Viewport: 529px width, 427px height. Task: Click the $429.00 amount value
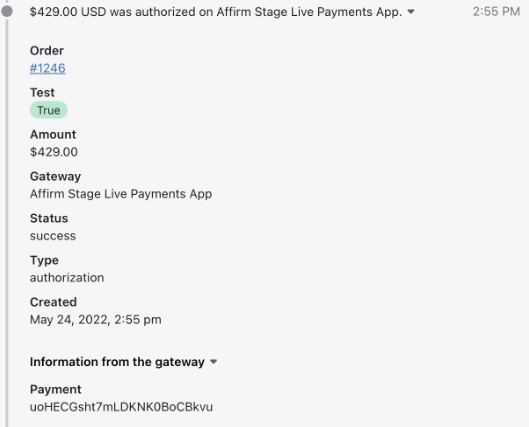pos(54,152)
